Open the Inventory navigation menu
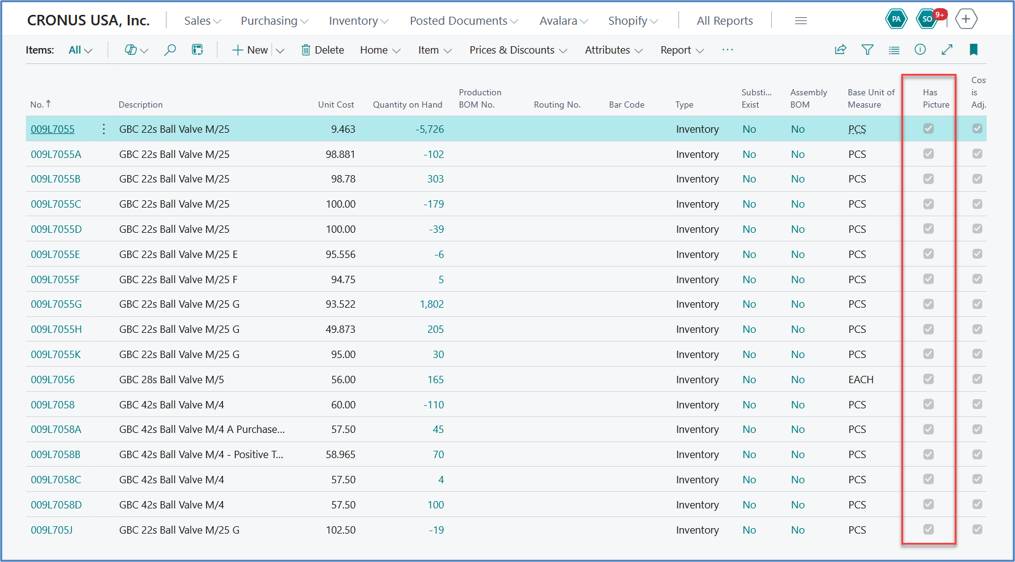This screenshot has height=562, width=1015. (x=359, y=21)
